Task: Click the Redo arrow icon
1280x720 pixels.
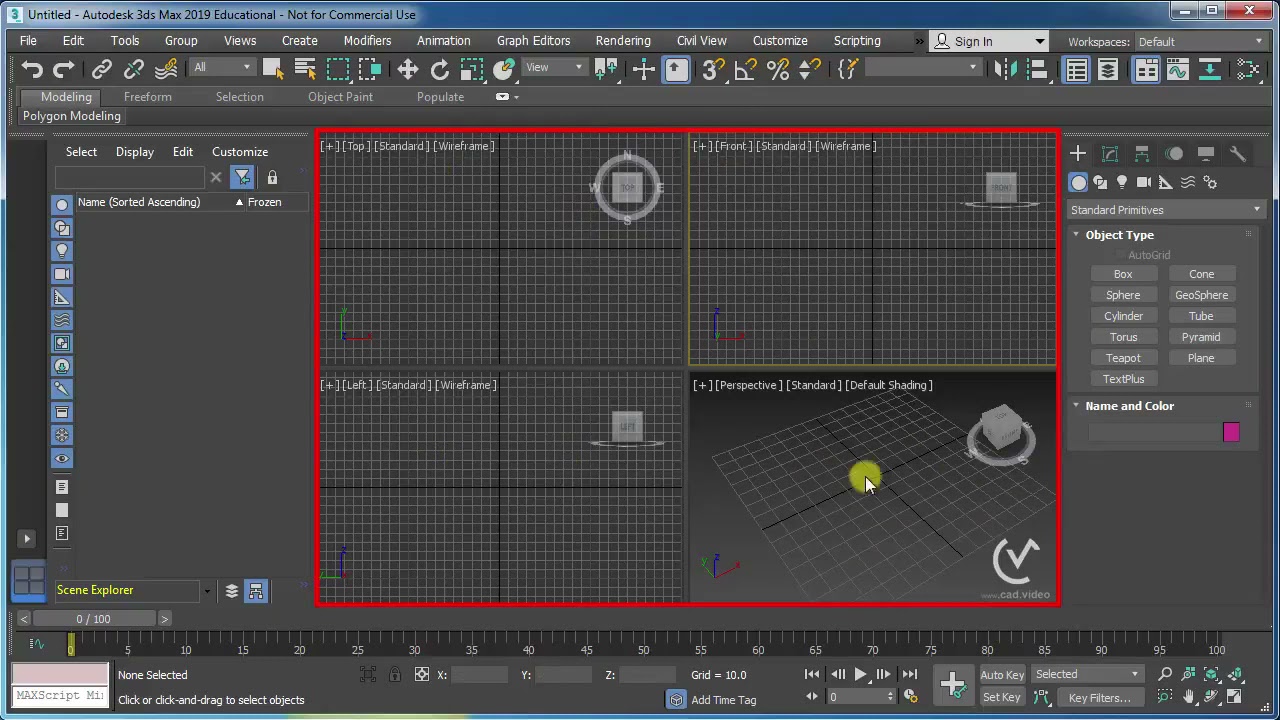Action: (x=64, y=69)
